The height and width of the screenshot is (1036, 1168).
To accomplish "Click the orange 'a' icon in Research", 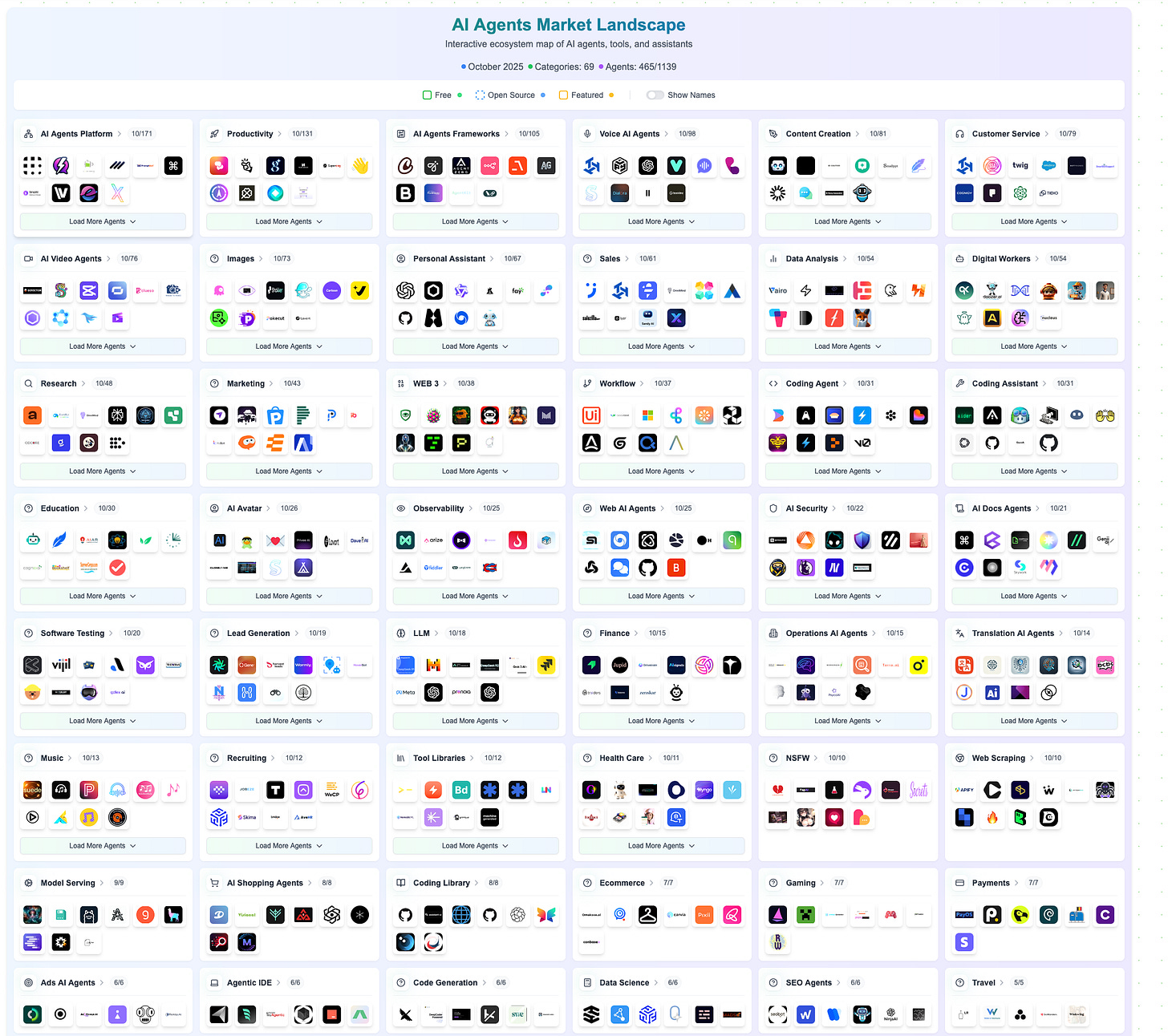I will [x=33, y=415].
